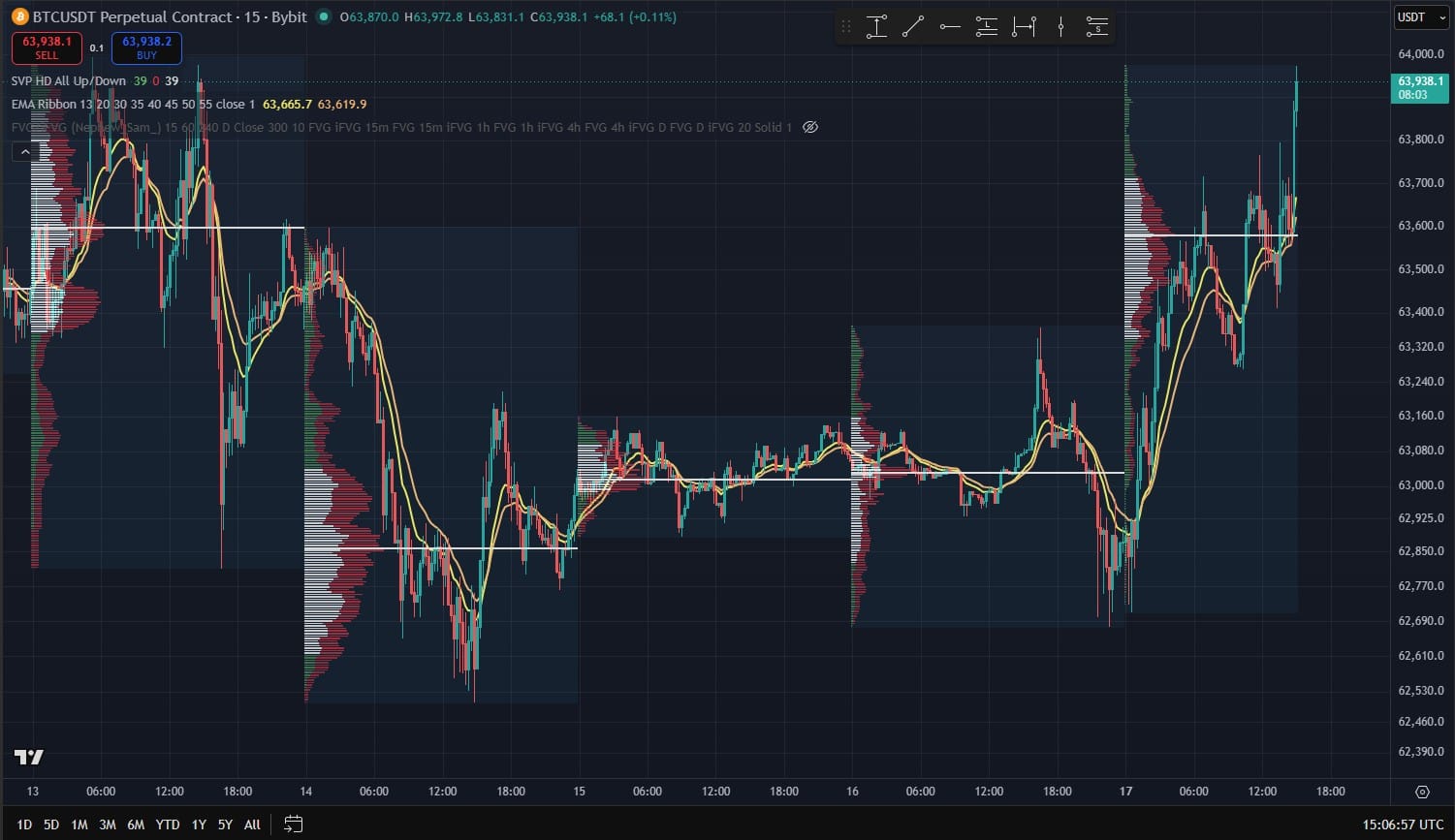Select the long position drawing tool
The image size is (1455, 840).
[x=876, y=27]
